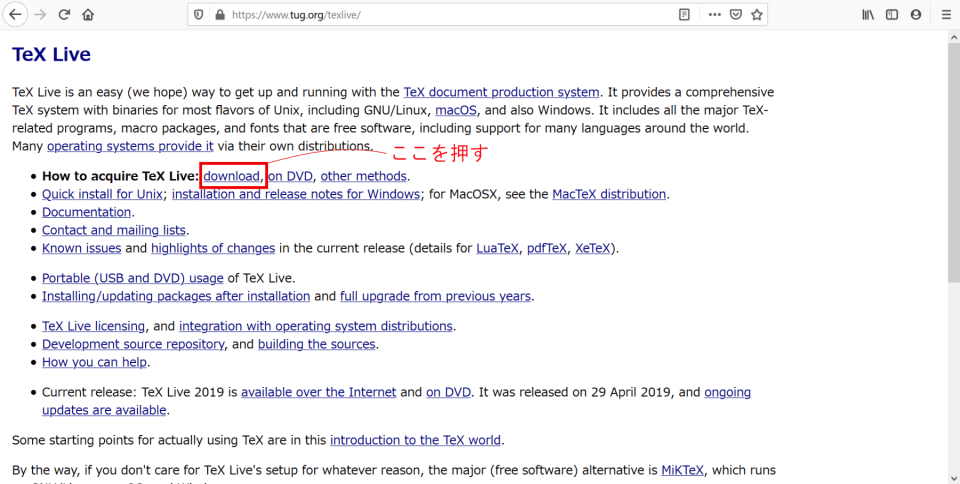Open 'Contact and mailing lists' link
This screenshot has height=484, width=960.
point(114,230)
